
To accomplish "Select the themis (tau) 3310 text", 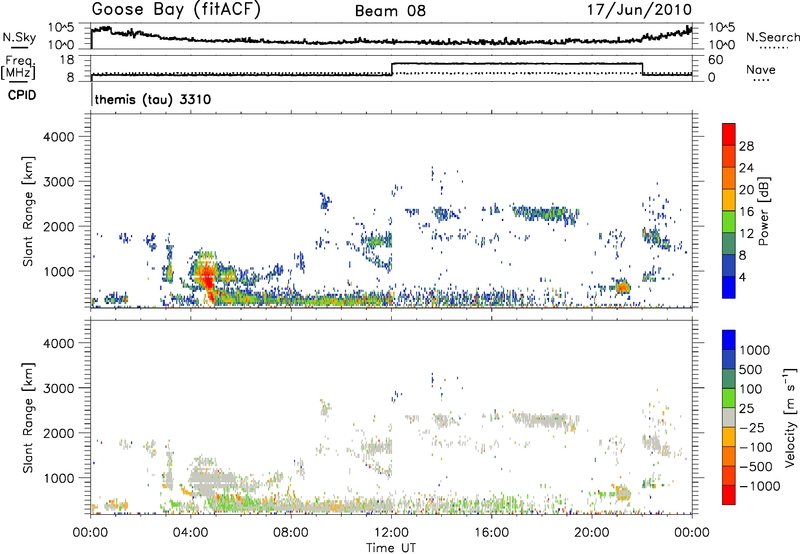I will (153, 99).
